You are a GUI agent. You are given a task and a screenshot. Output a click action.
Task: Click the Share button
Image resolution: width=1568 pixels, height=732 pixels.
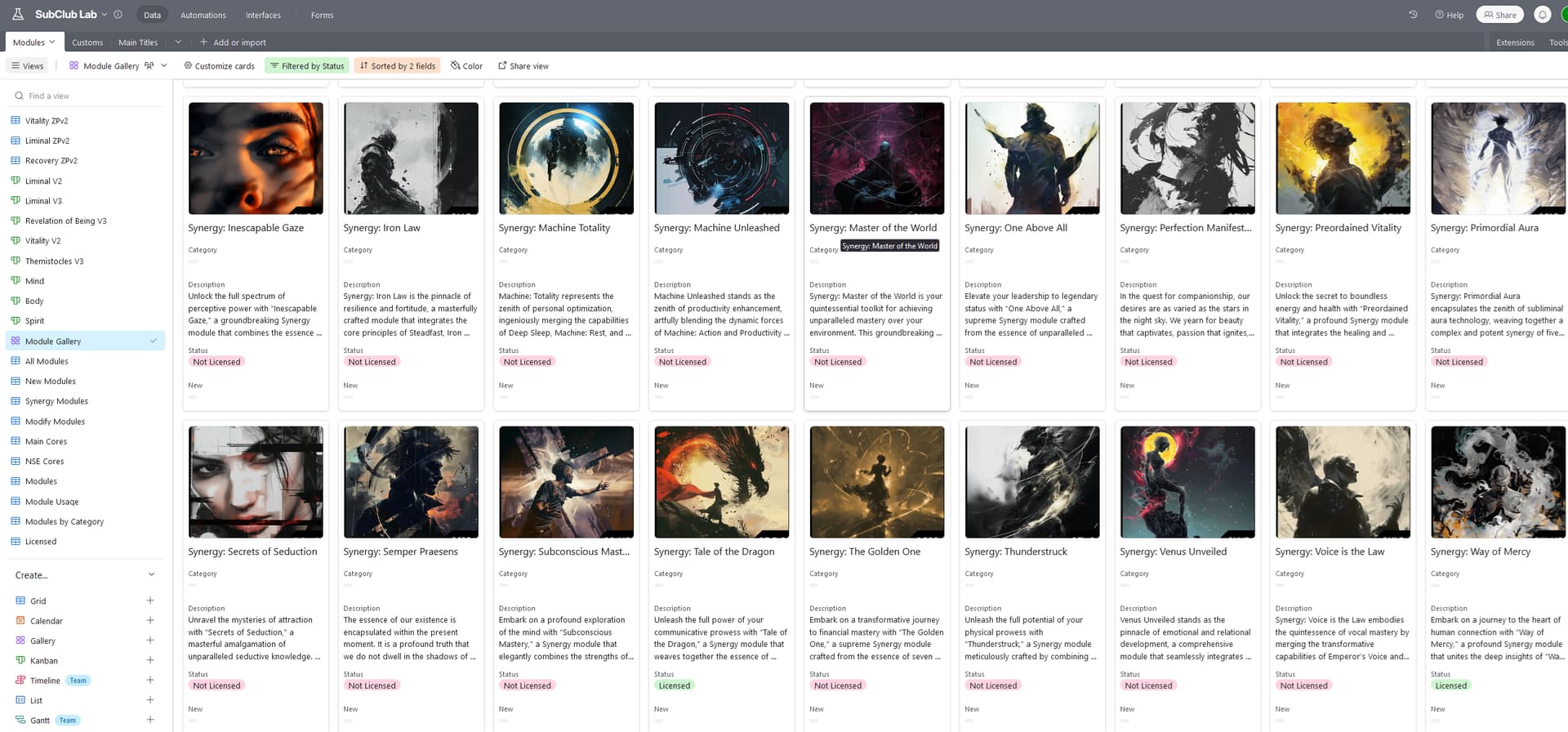tap(1500, 15)
